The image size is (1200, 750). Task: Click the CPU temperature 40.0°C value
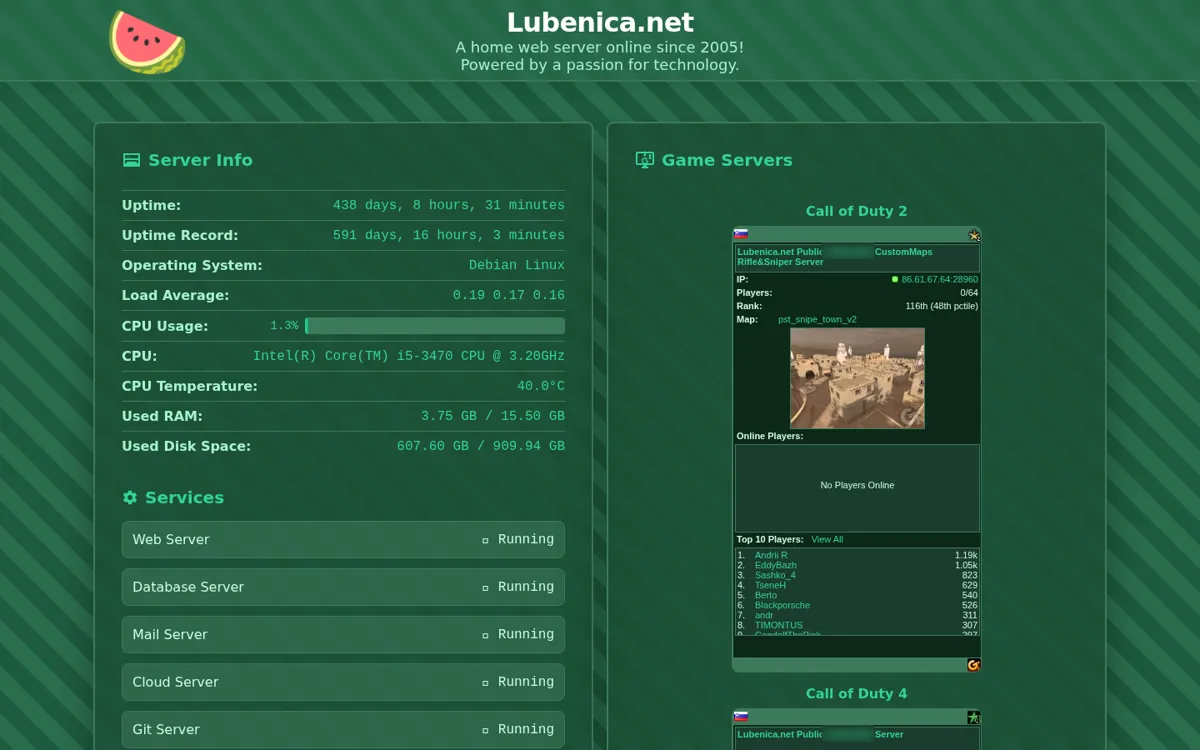541,386
